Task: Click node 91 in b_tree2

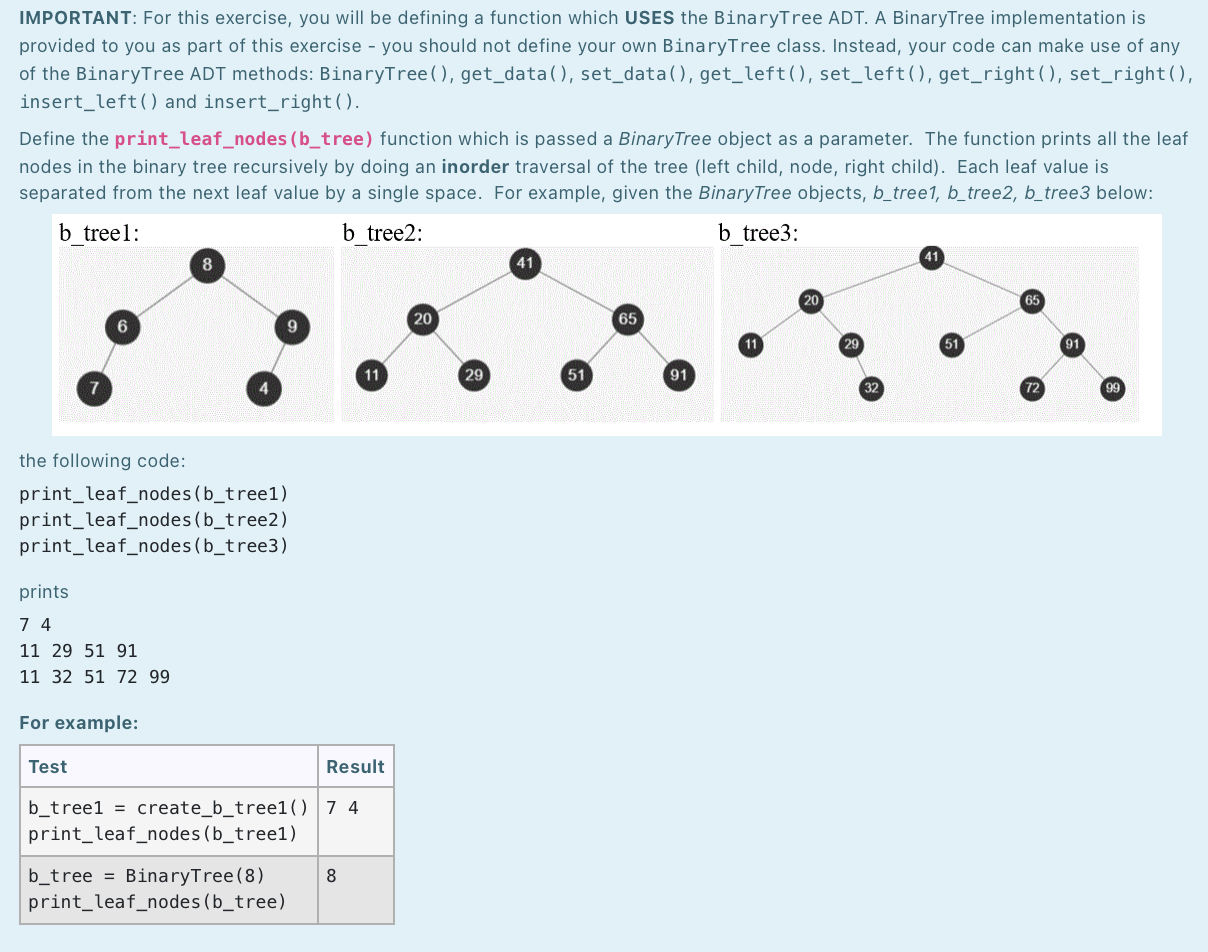Action: click(678, 375)
